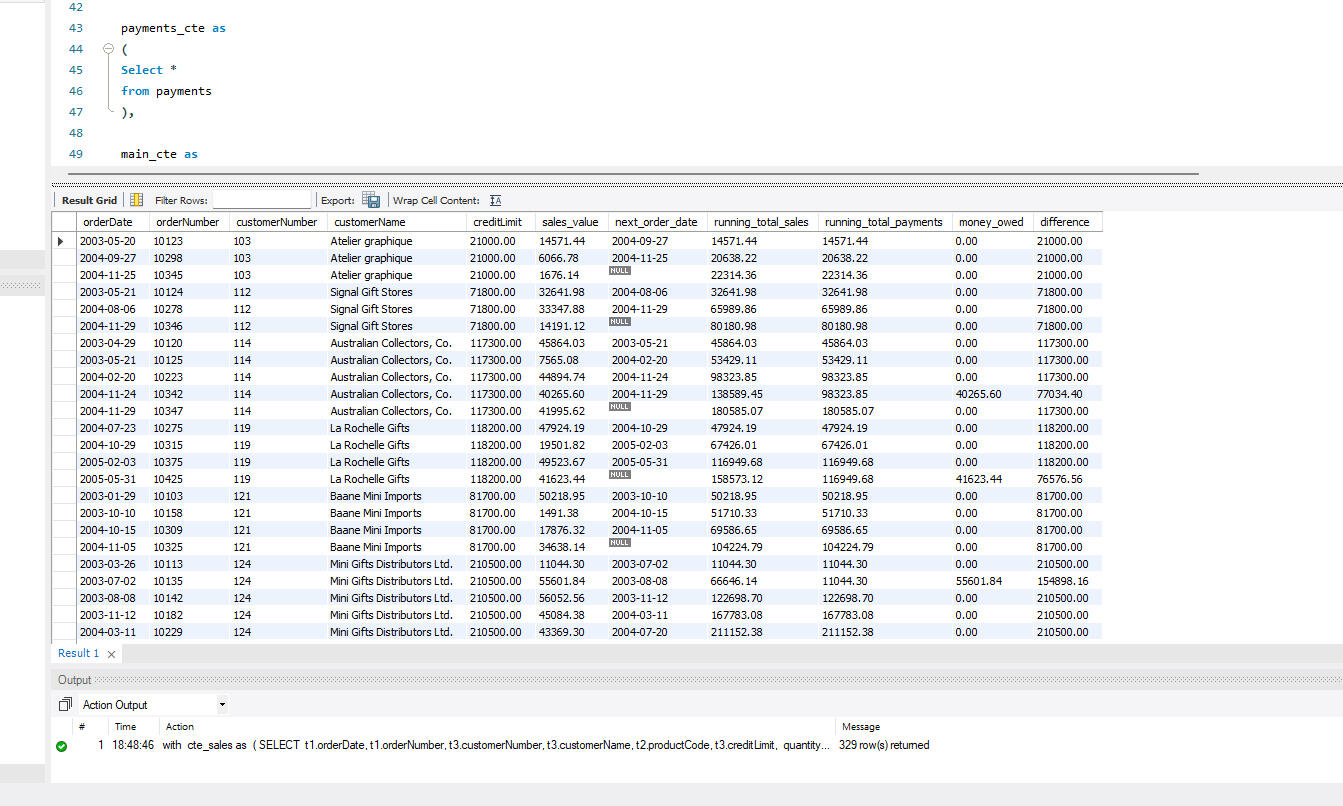Select difference value 76576.56
Image resolution: width=1343 pixels, height=806 pixels.
coord(1062,479)
